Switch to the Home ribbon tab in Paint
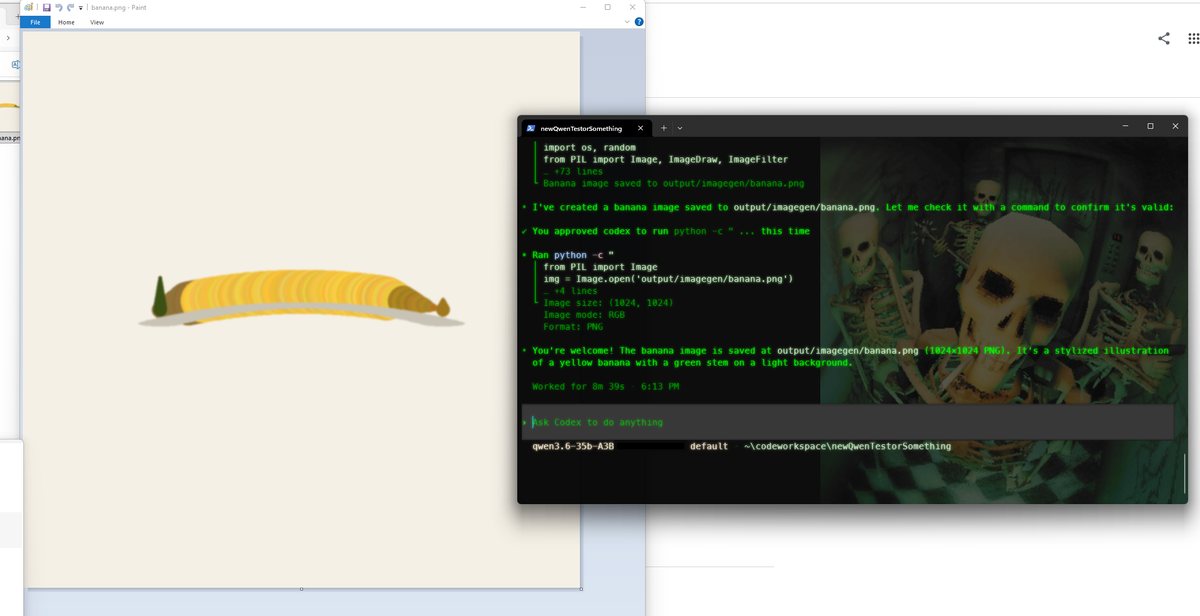This screenshot has height=616, width=1200. point(66,21)
